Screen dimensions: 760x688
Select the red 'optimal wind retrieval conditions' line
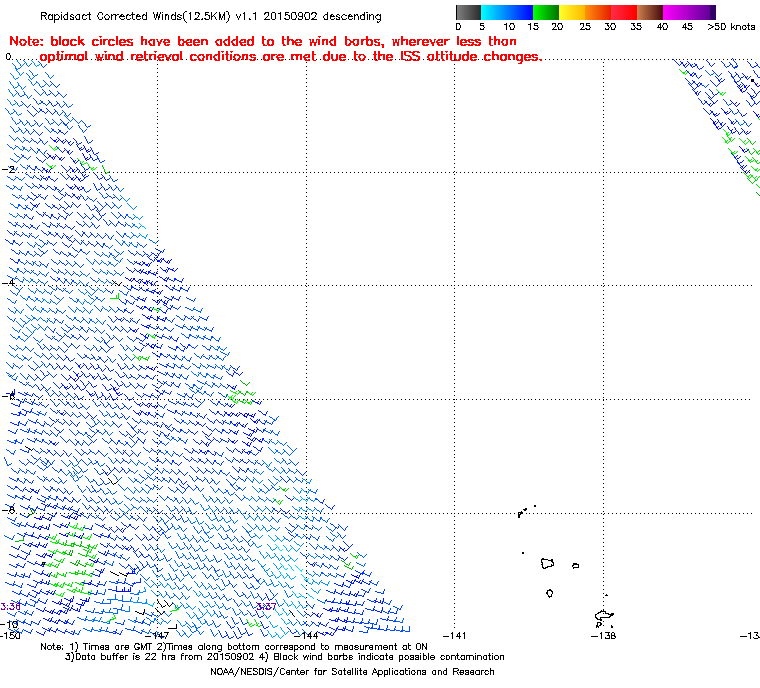tap(291, 57)
